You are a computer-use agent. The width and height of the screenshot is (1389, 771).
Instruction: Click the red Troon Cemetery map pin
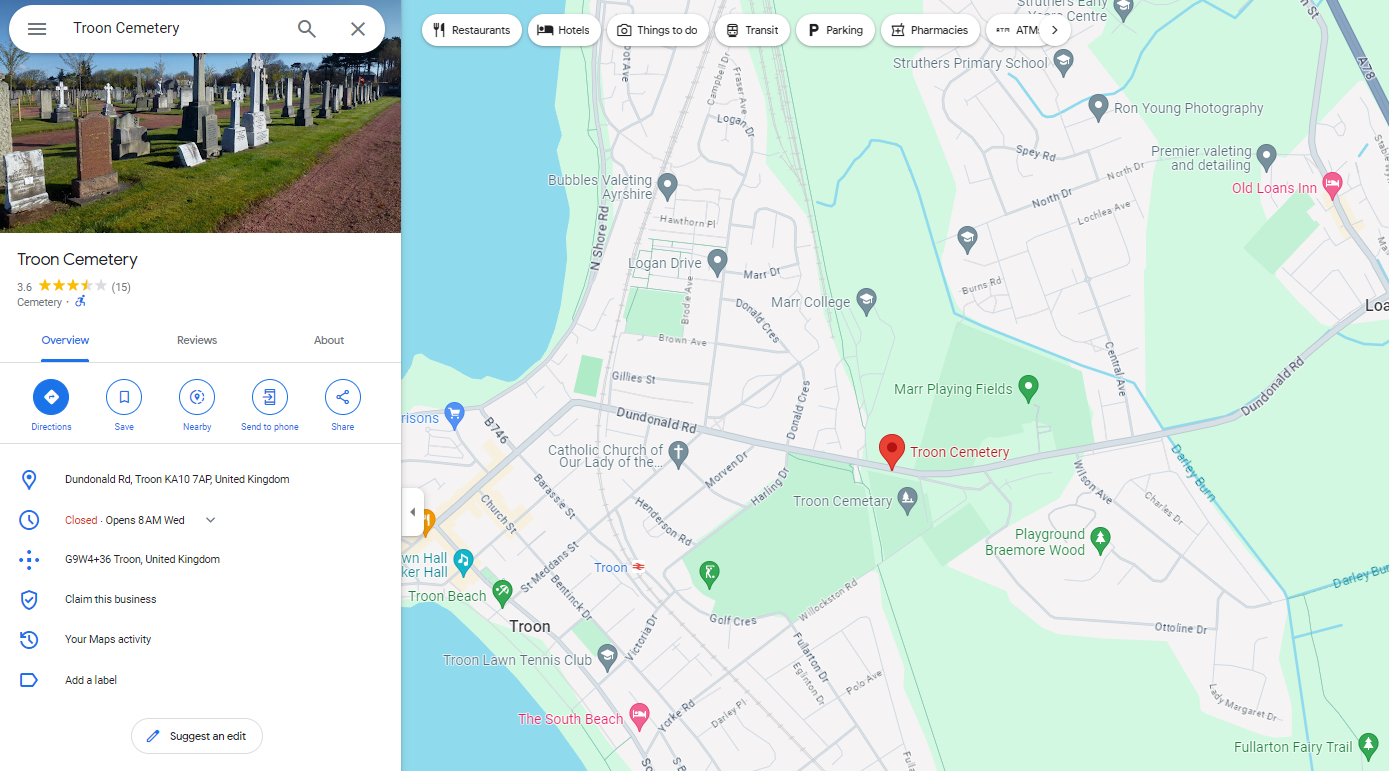coord(891,452)
